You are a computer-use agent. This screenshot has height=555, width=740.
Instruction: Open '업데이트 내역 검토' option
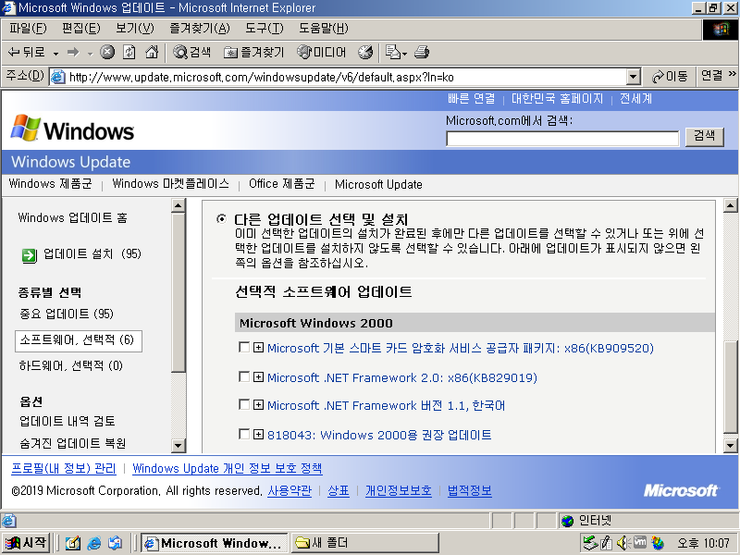(x=67, y=421)
